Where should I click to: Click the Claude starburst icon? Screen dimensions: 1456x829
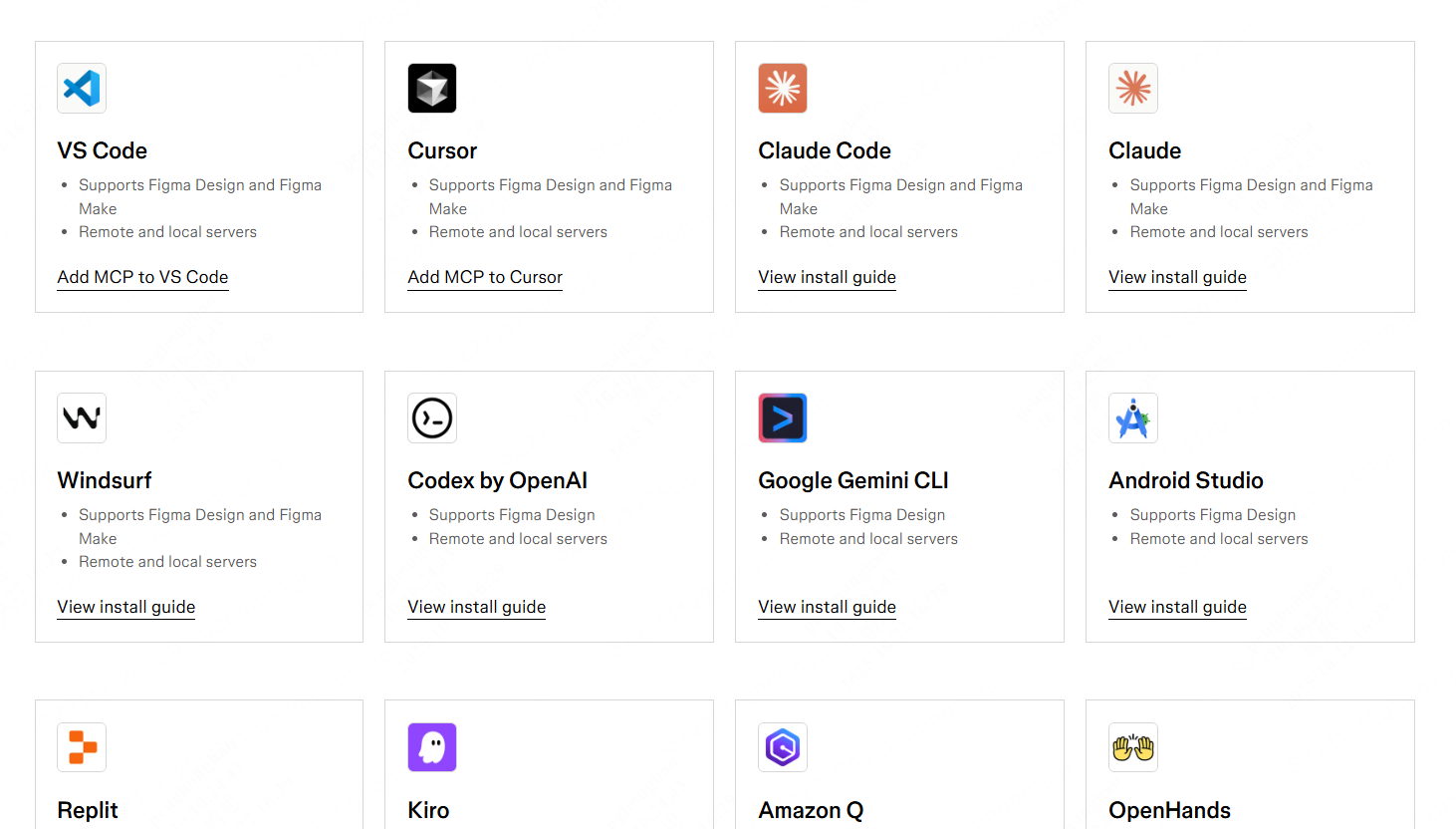click(x=1133, y=89)
